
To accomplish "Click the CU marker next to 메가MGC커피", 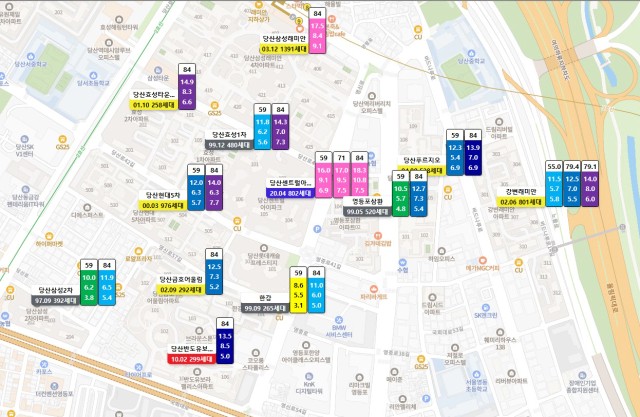I will click(518, 262).
